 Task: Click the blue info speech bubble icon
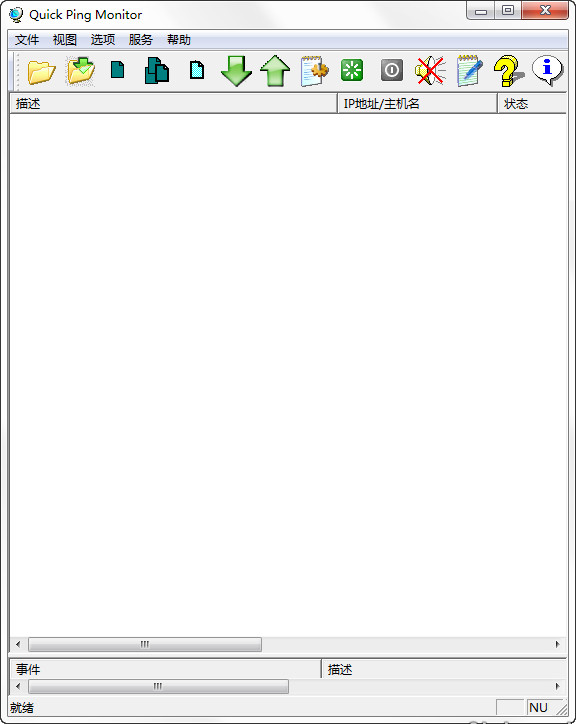(x=547, y=70)
